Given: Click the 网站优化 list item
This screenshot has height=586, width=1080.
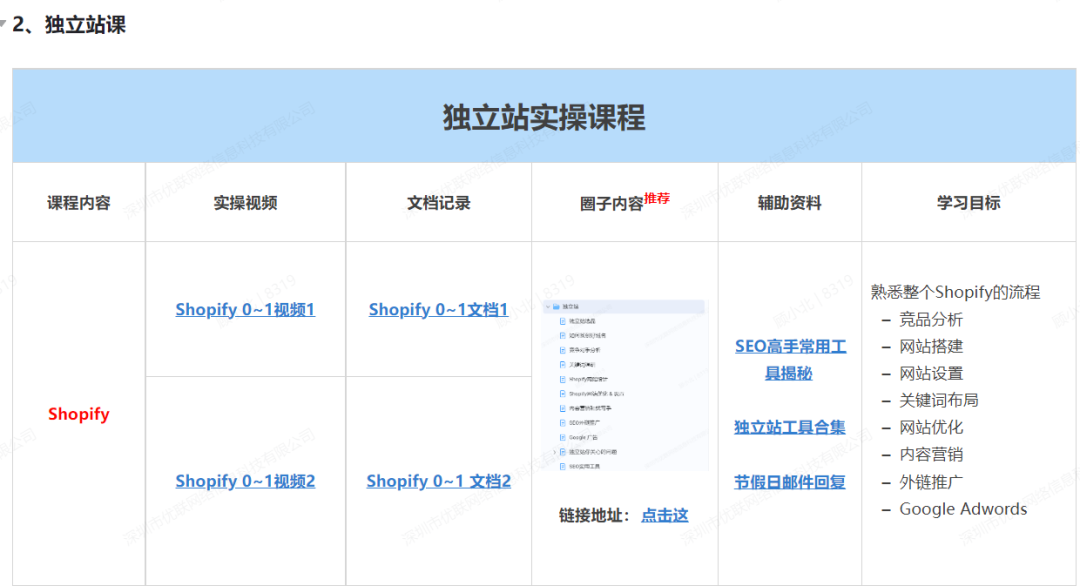Looking at the screenshot, I should 931,428.
